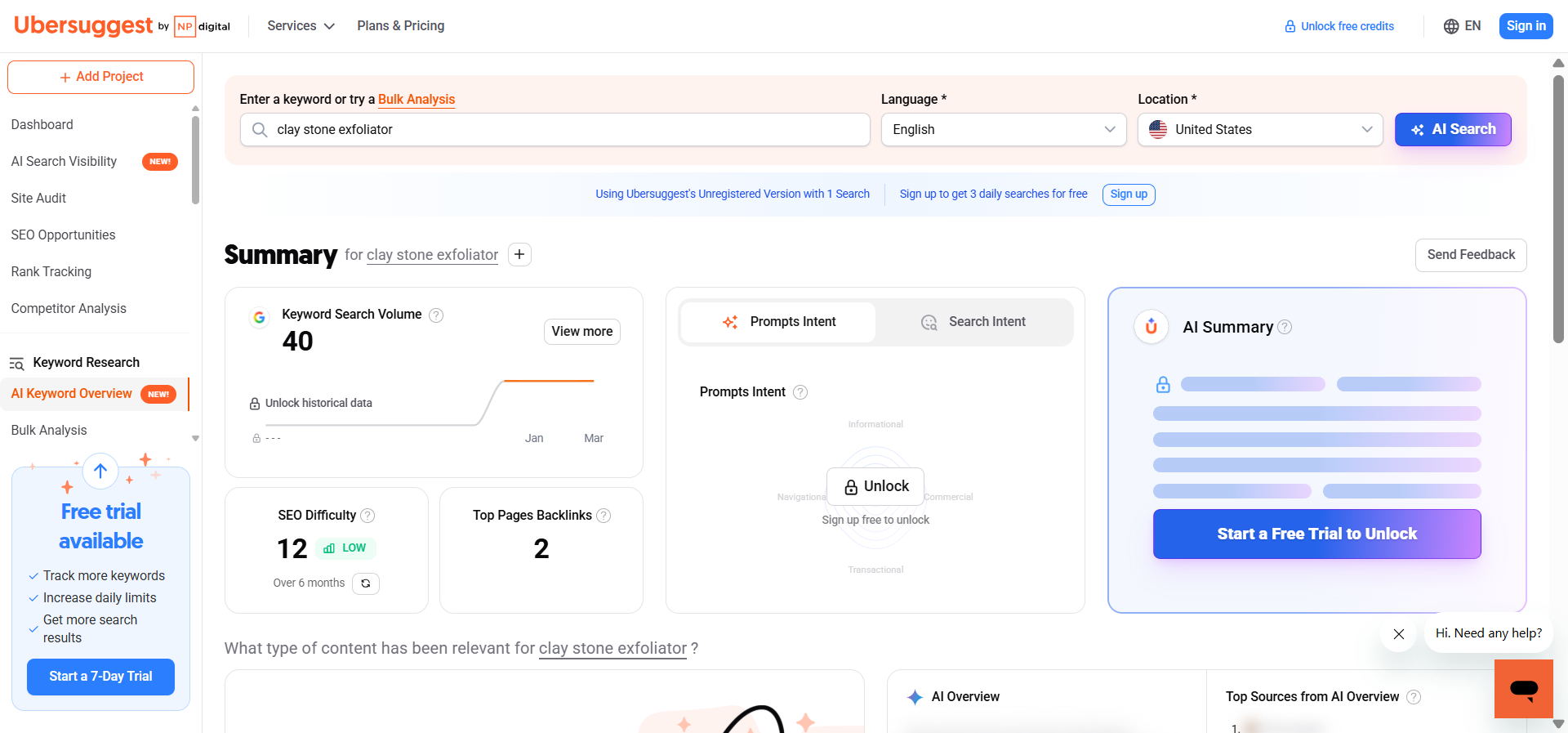Click Start a Free Trial to Unlock
The height and width of the screenshot is (733, 1568).
[x=1316, y=534]
